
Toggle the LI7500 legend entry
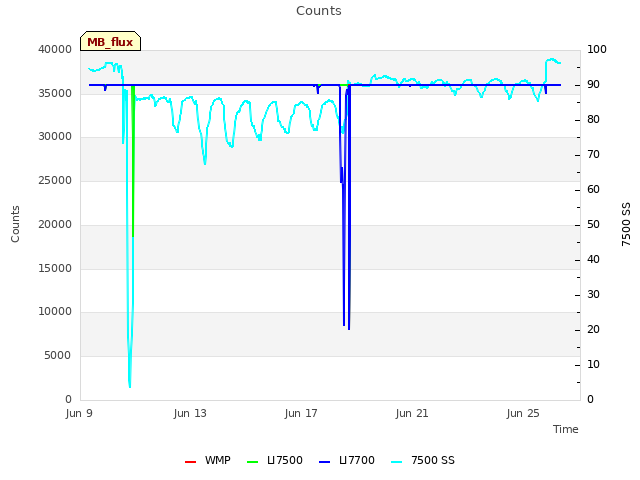(275, 460)
